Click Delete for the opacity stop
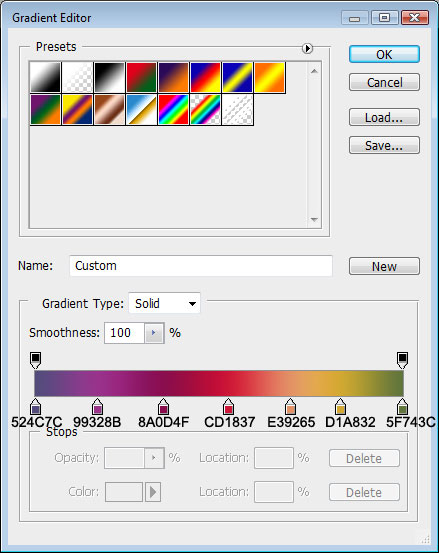The height and width of the screenshot is (553, 439). (x=364, y=458)
